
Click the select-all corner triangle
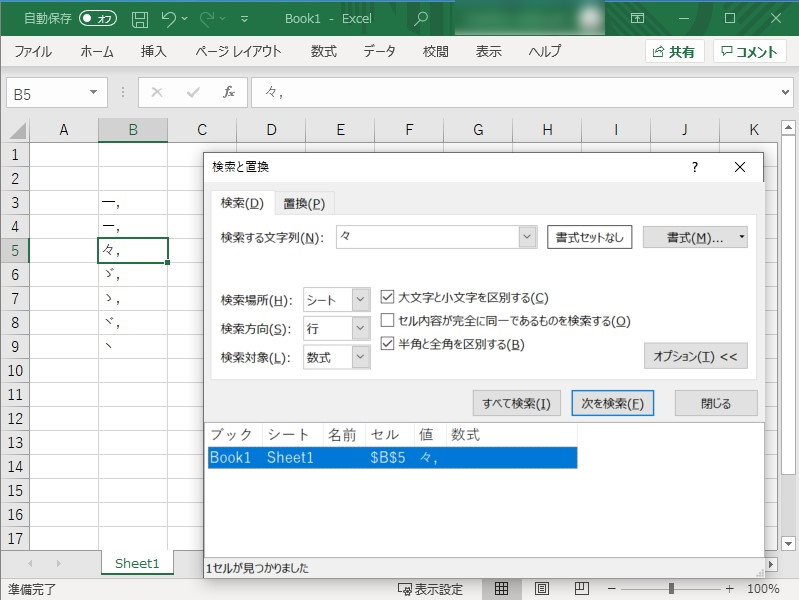[18, 131]
